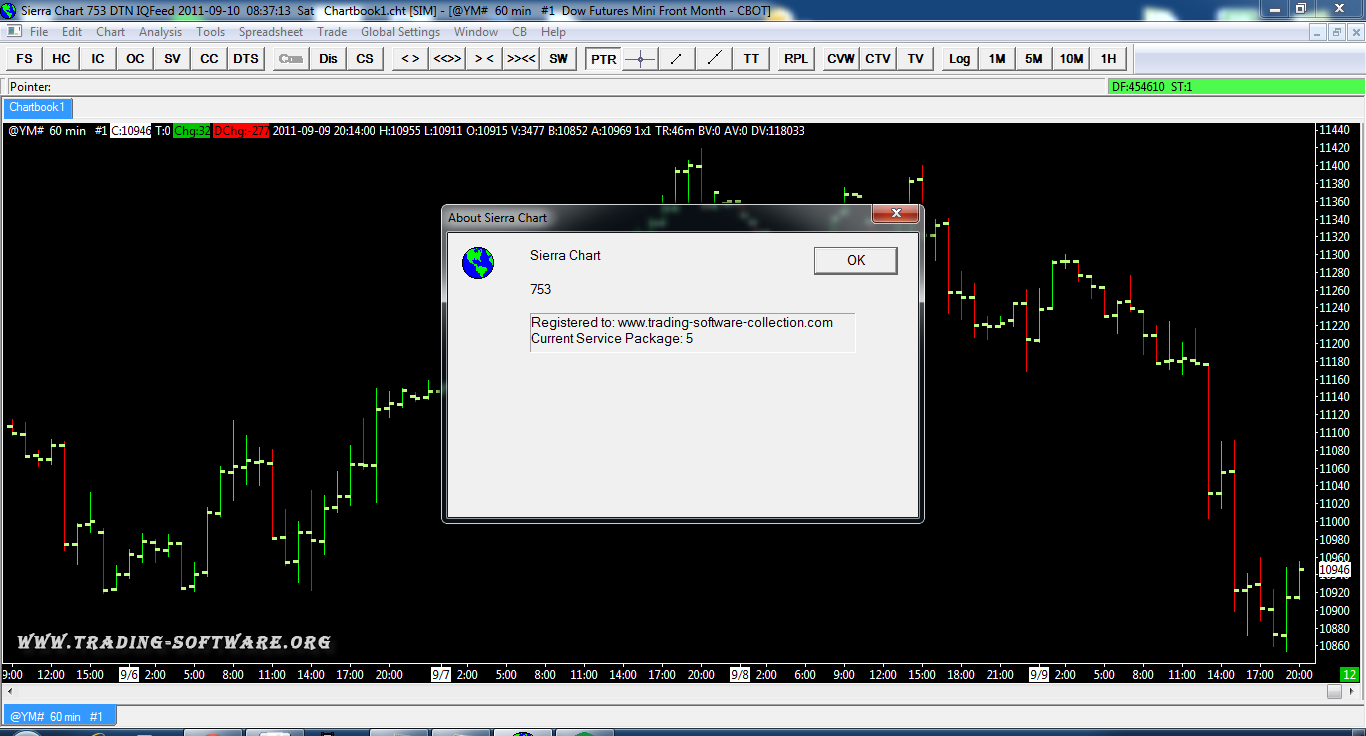Click the globe icon in About dialog

[478, 263]
